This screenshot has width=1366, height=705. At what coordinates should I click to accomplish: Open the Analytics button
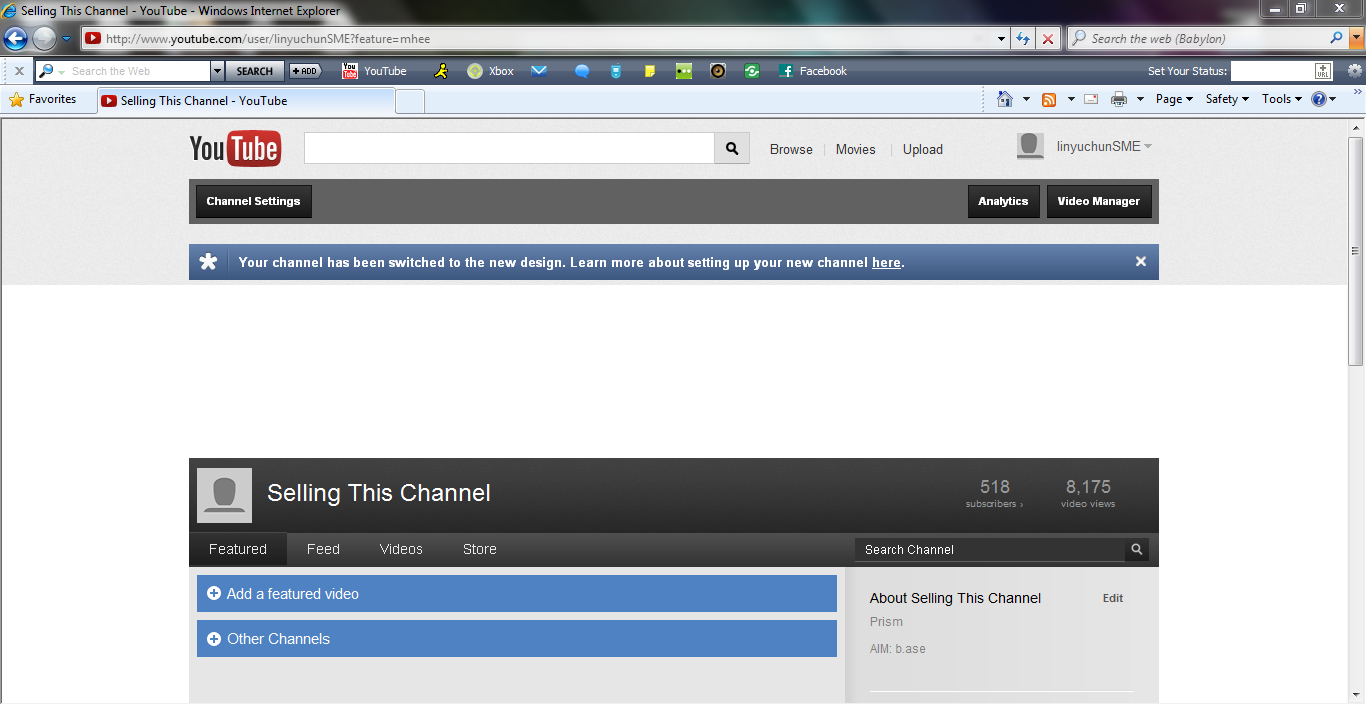coord(1003,201)
